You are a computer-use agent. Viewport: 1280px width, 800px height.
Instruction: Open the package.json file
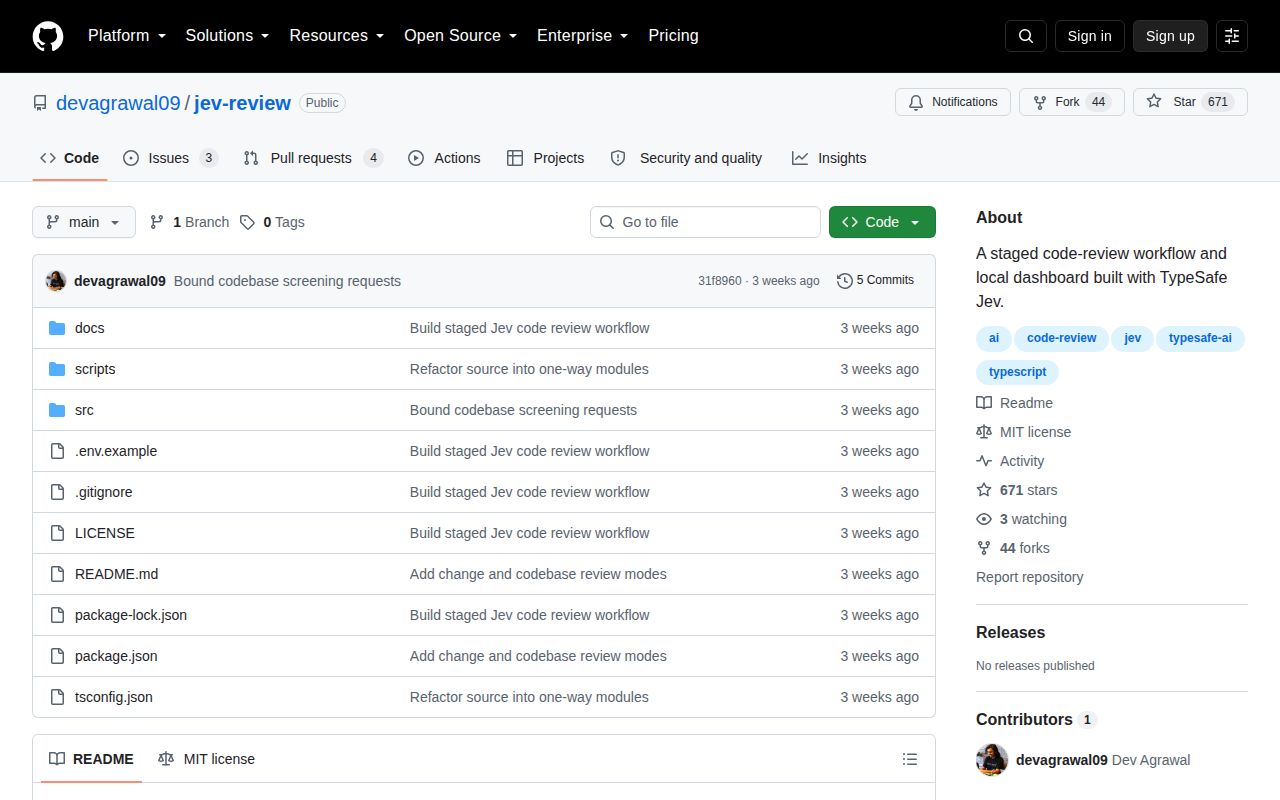[x=116, y=656]
